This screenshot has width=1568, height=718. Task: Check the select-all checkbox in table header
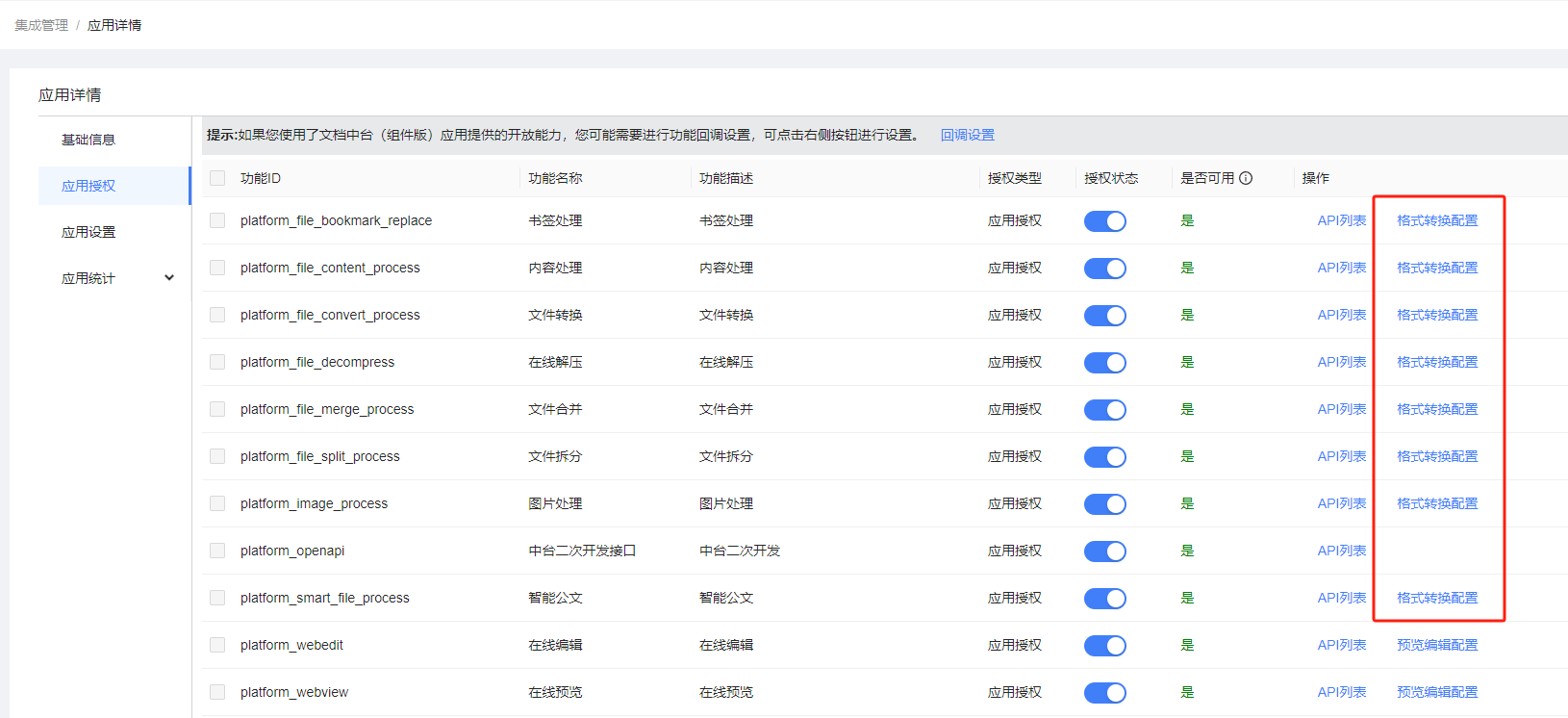click(217, 178)
